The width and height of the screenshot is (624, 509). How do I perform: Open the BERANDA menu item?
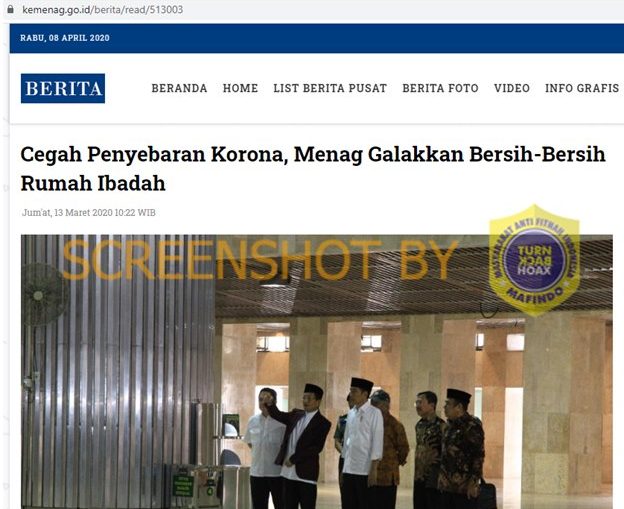click(x=179, y=88)
